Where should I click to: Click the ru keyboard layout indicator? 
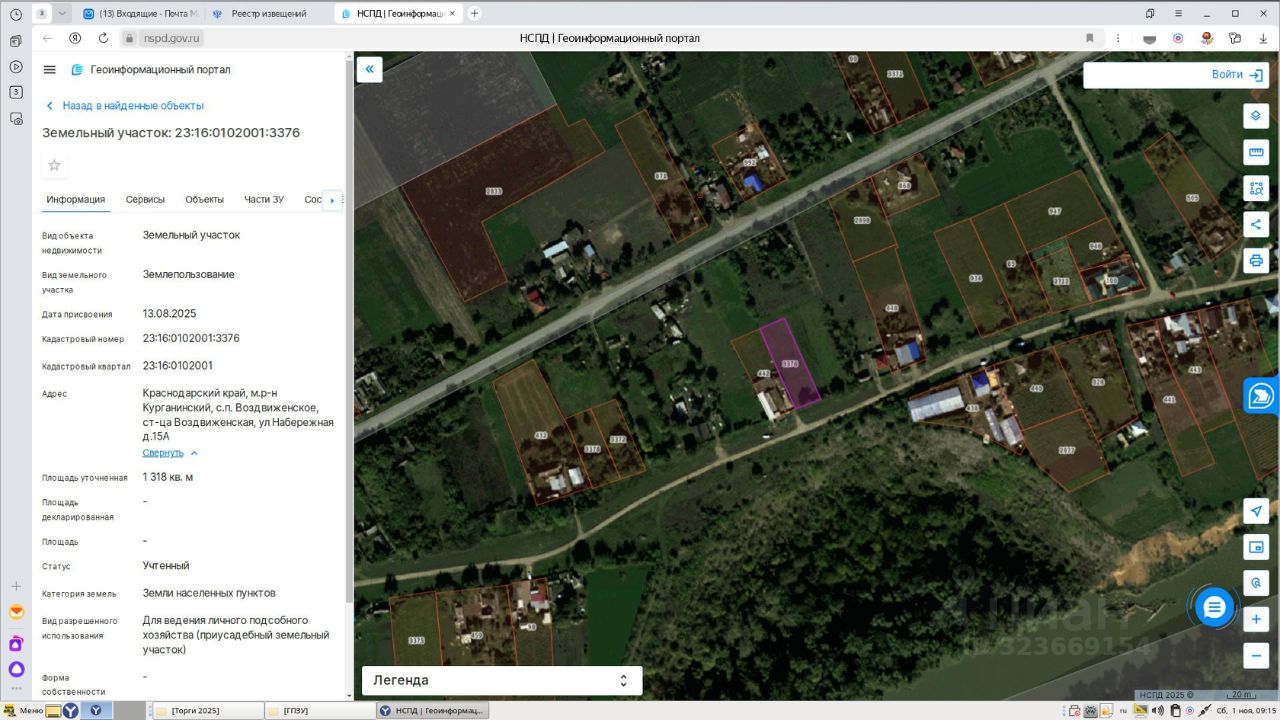1121,711
